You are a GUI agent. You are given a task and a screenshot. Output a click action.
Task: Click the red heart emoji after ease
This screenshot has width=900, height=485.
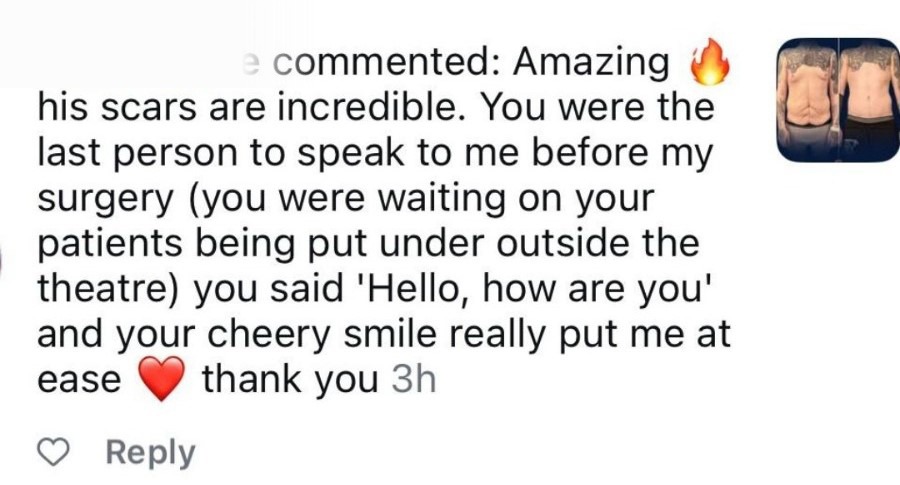tap(159, 381)
